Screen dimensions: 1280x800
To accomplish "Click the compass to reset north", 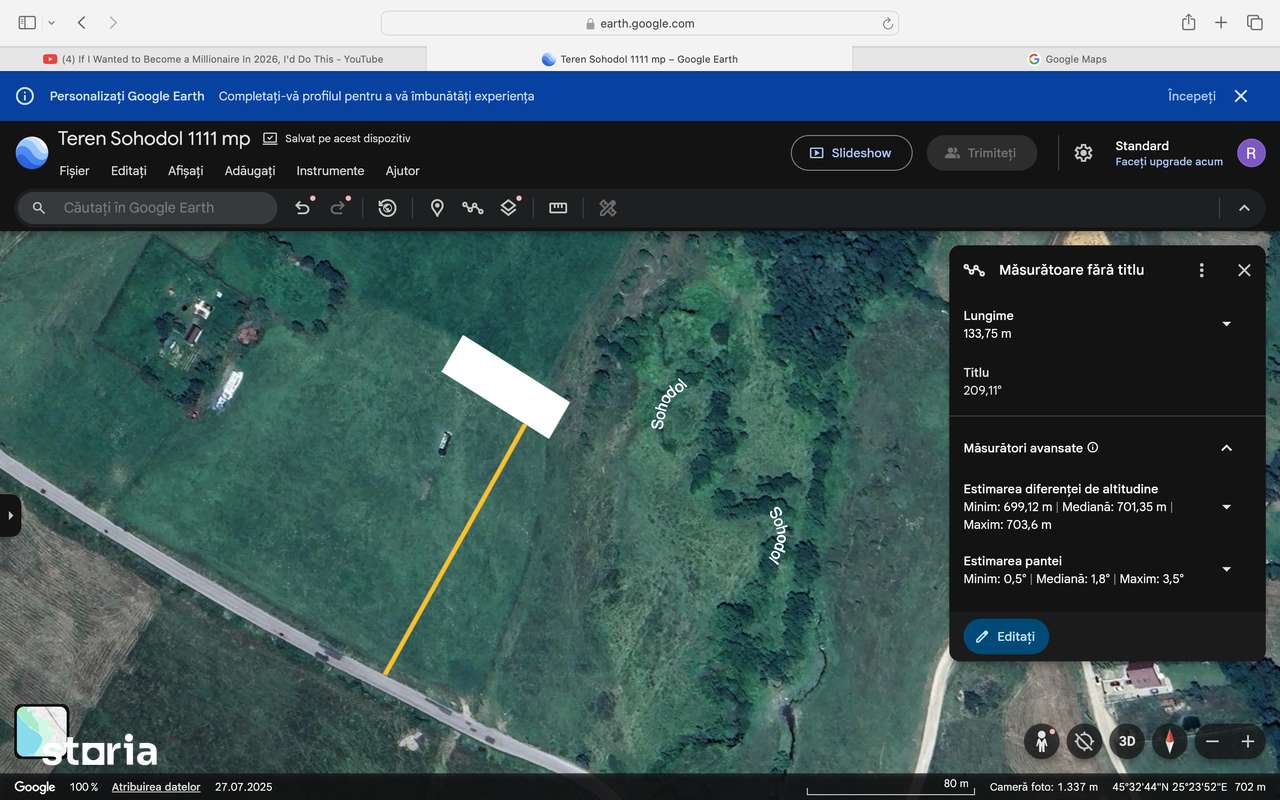I will coord(1169,742).
